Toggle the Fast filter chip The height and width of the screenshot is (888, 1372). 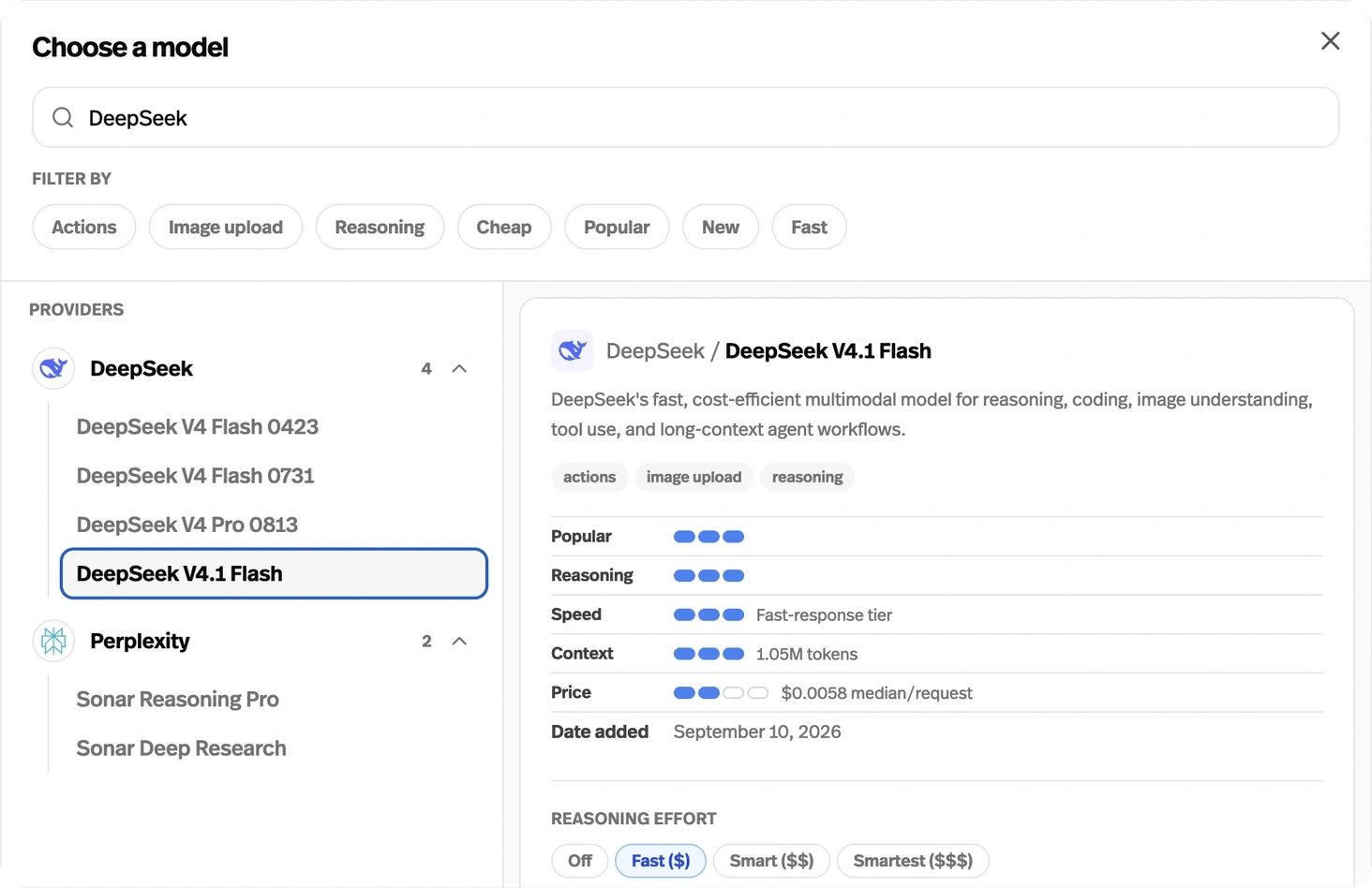(809, 227)
